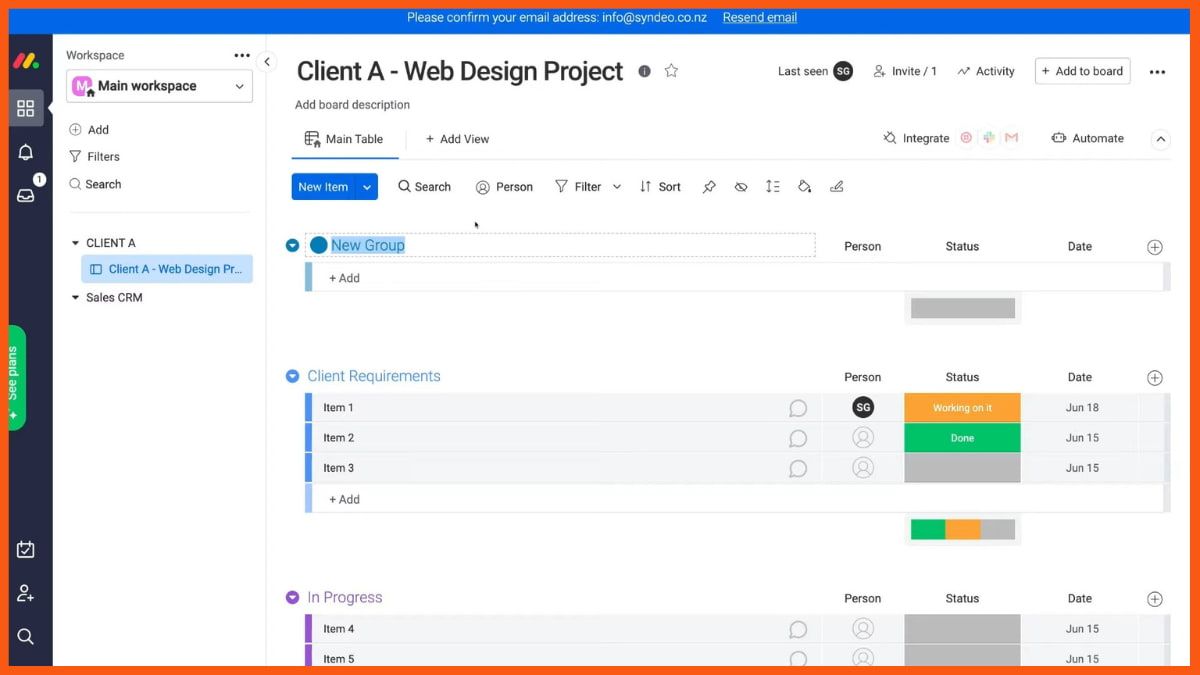Collapse the CLIENT A folder

click(x=75, y=243)
